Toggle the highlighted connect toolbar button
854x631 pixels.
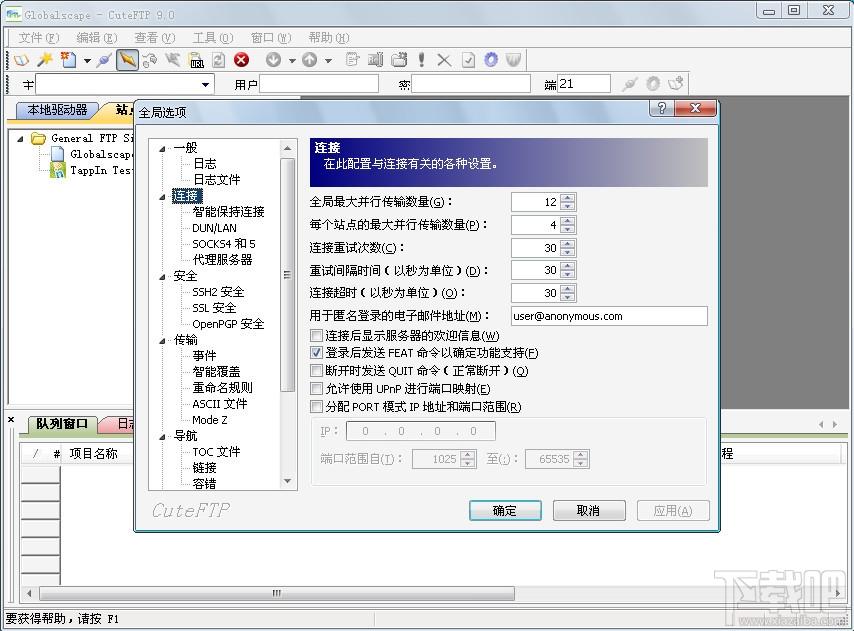click(127, 60)
